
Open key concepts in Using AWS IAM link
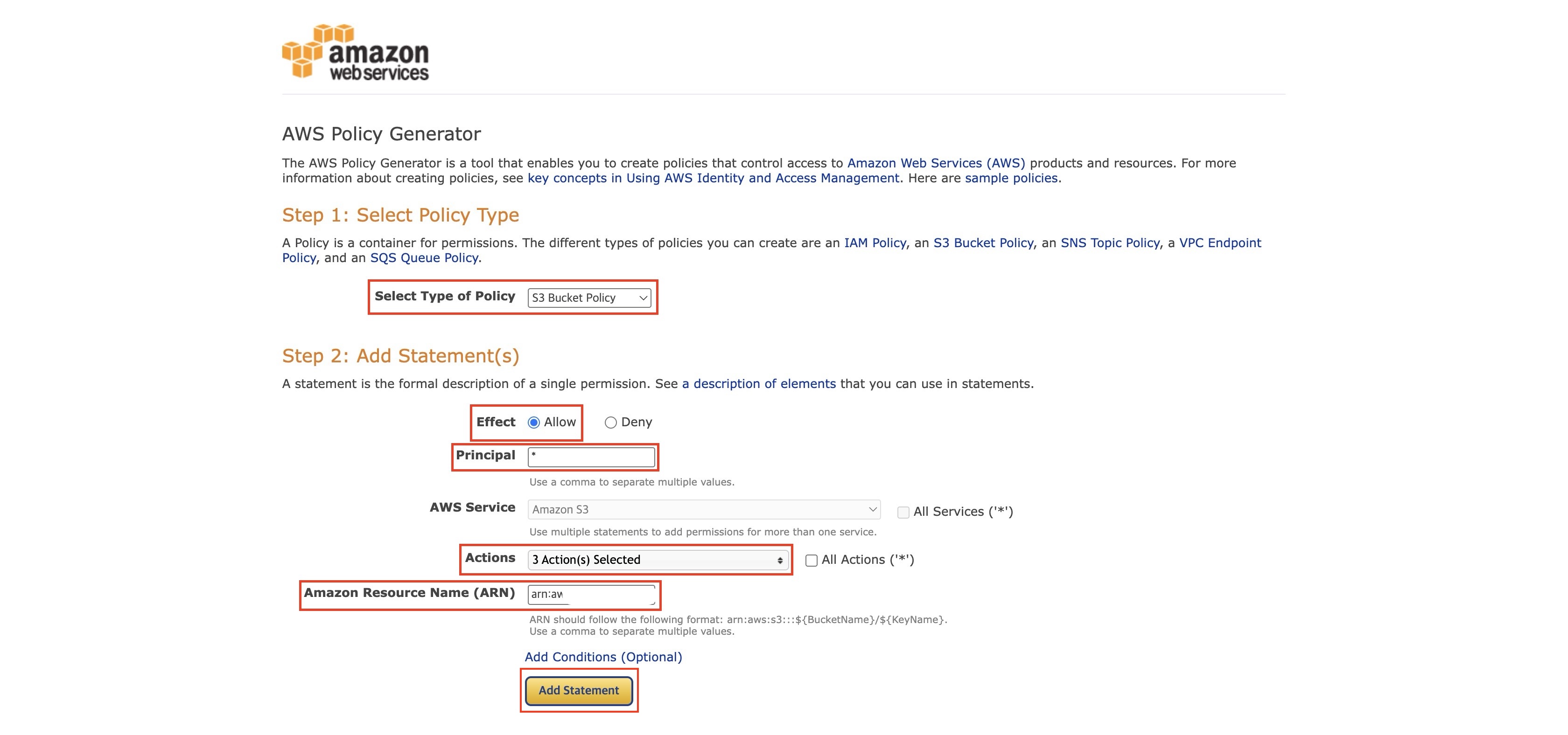coord(714,178)
